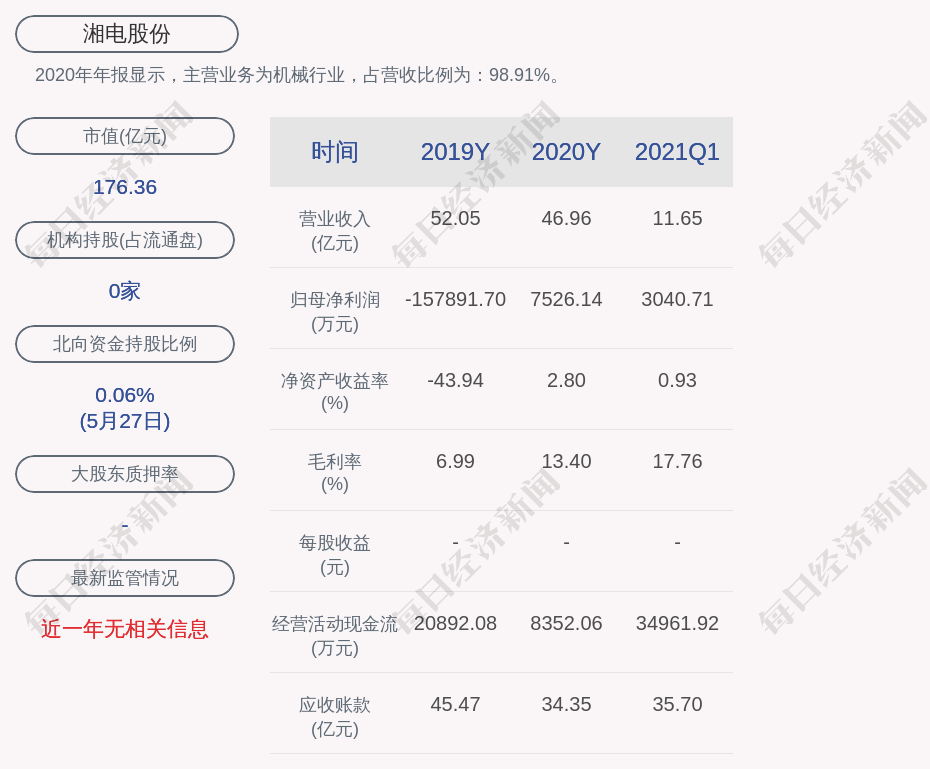Select the -157891.70 net profit value
930x769 pixels.
[x=455, y=299]
